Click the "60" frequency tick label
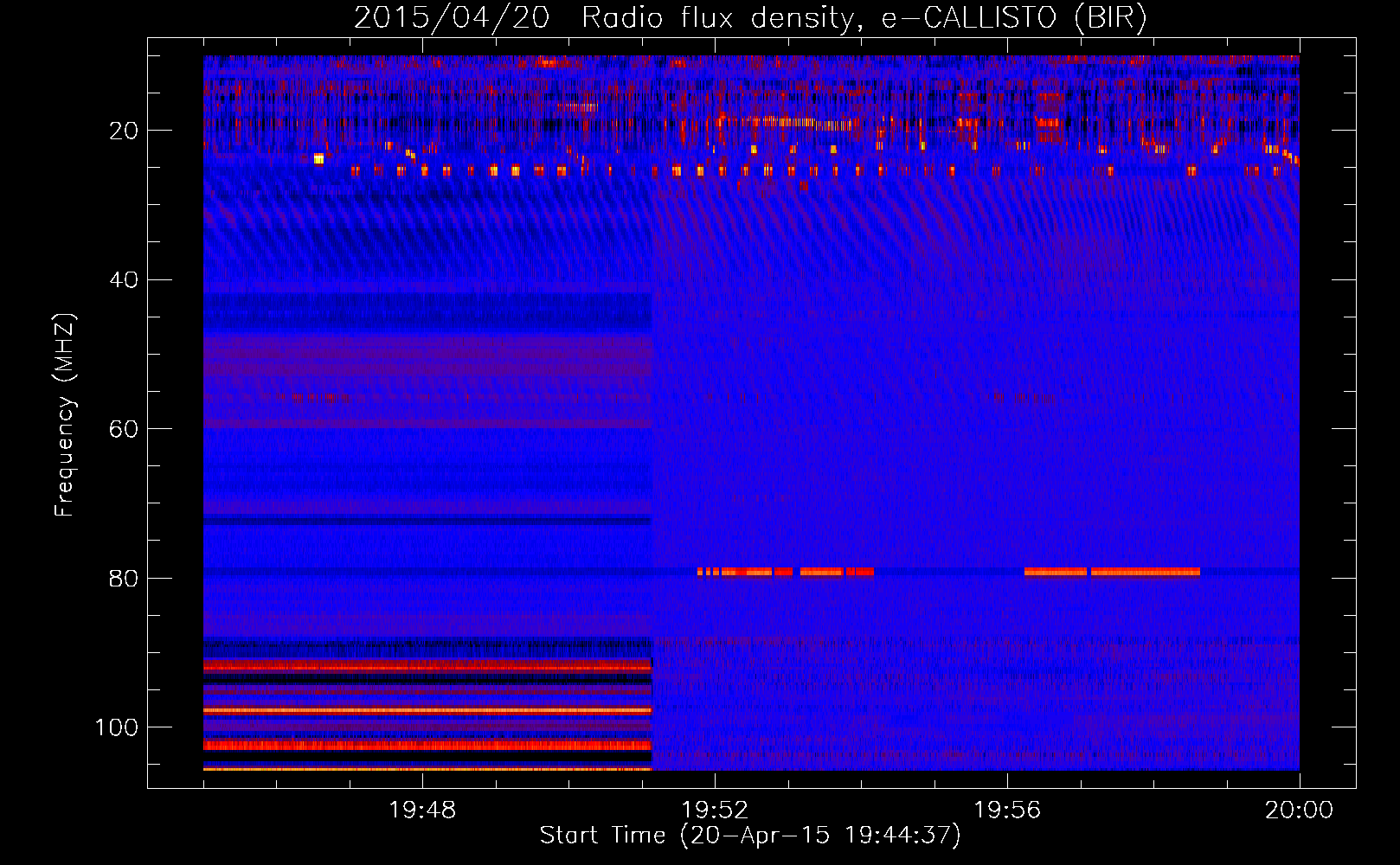This screenshot has height=865, width=1400. [124, 429]
